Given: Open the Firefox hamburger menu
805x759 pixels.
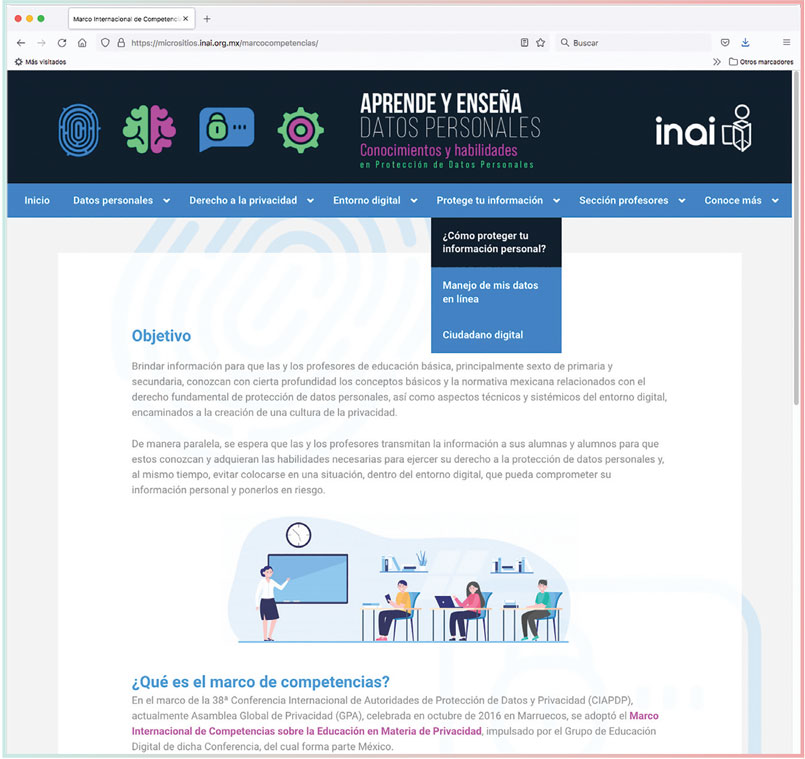Looking at the screenshot, I should tap(786, 43).
